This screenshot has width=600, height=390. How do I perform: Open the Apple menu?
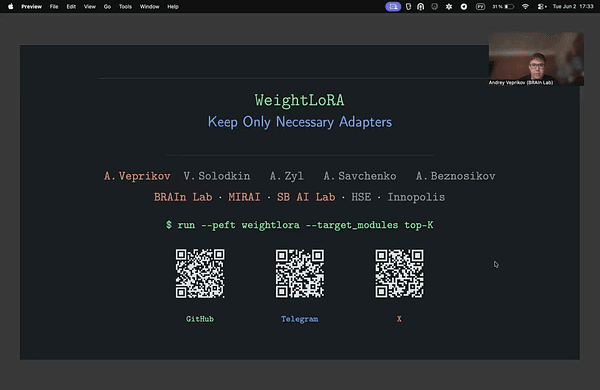click(x=11, y=7)
